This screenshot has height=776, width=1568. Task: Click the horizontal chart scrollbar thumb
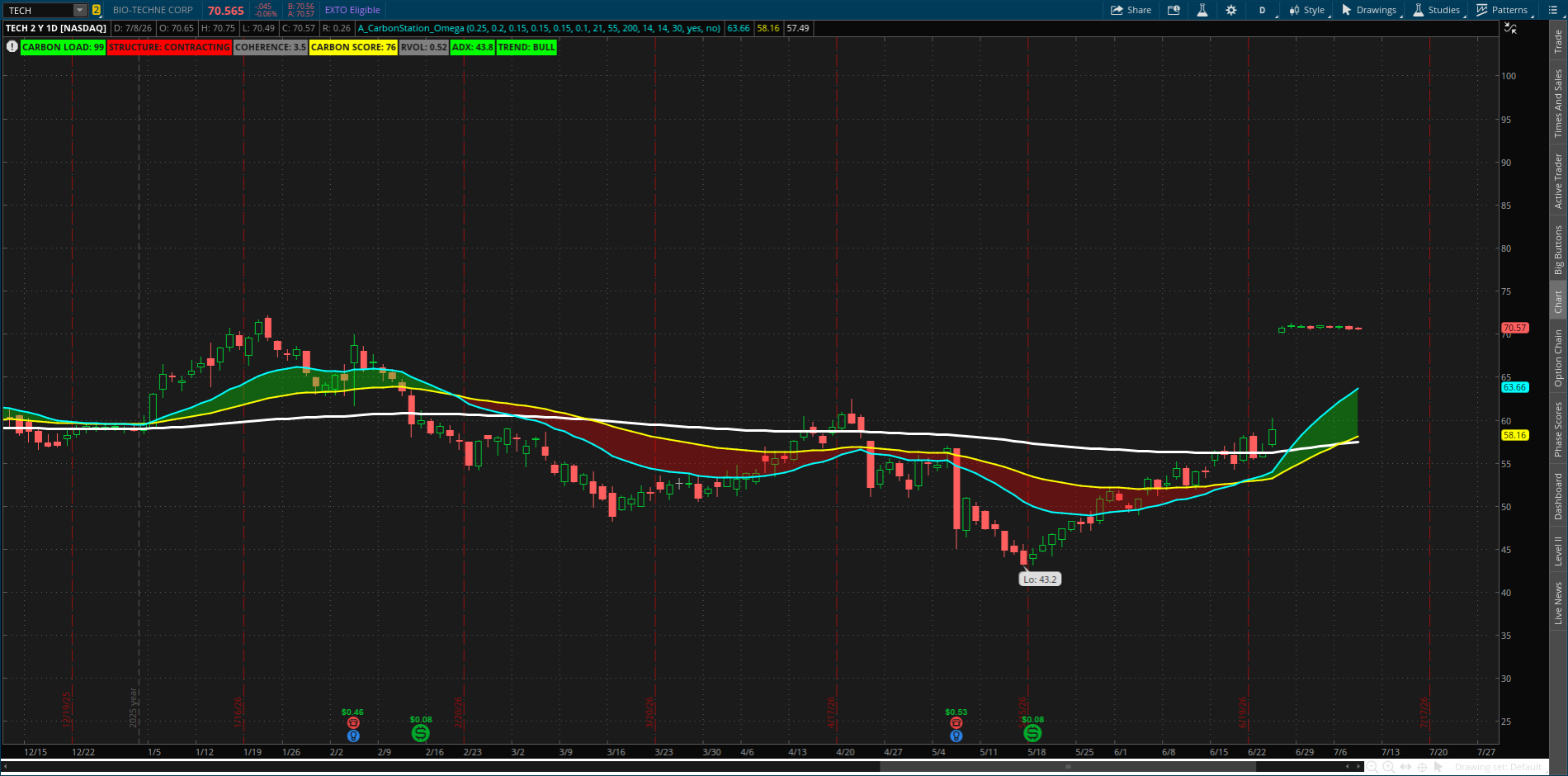click(1068, 766)
